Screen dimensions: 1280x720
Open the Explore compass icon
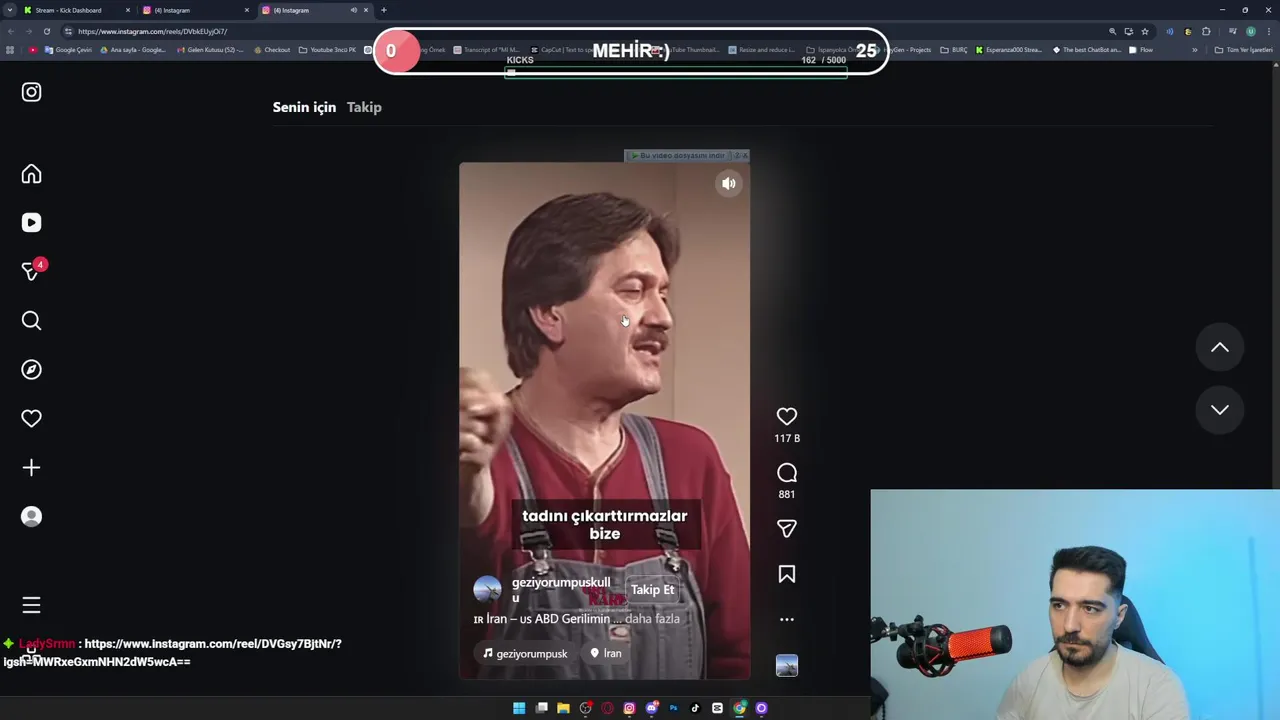pyautogui.click(x=31, y=369)
